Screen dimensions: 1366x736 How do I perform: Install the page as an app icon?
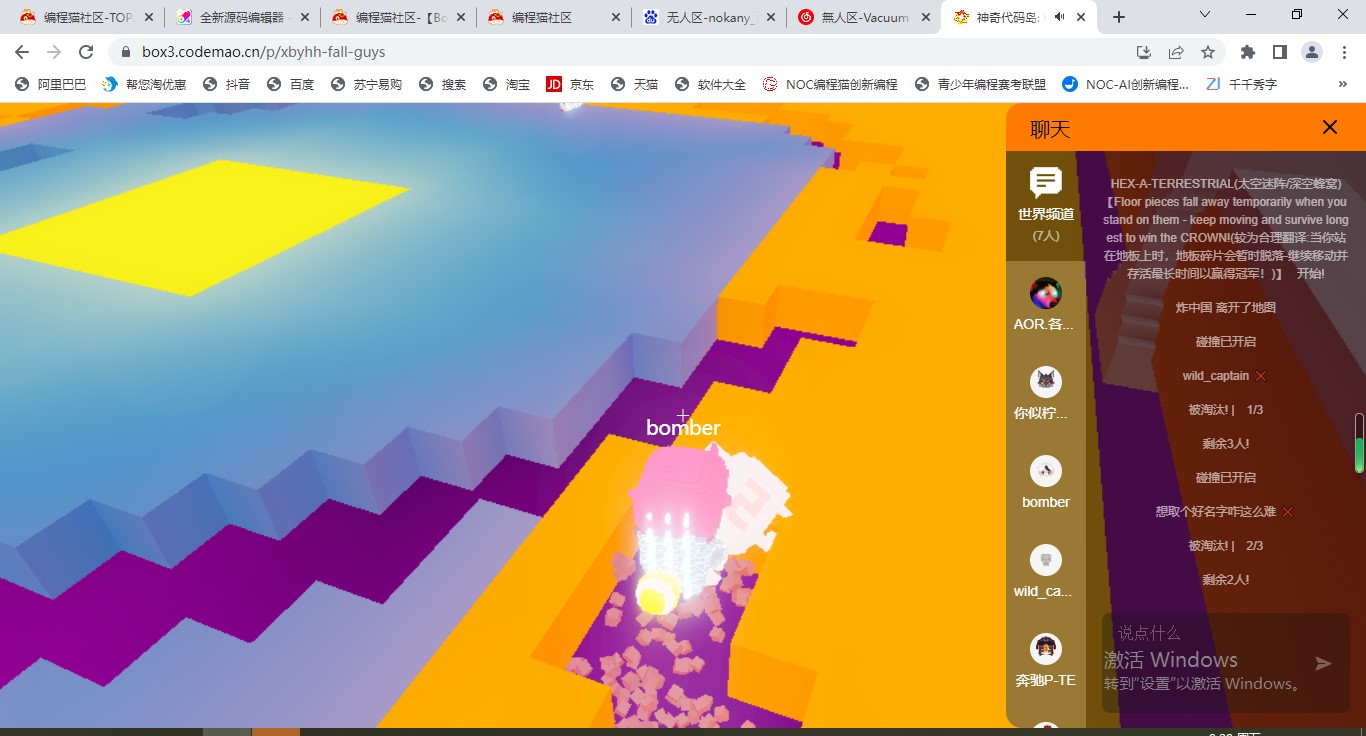coord(1144,52)
